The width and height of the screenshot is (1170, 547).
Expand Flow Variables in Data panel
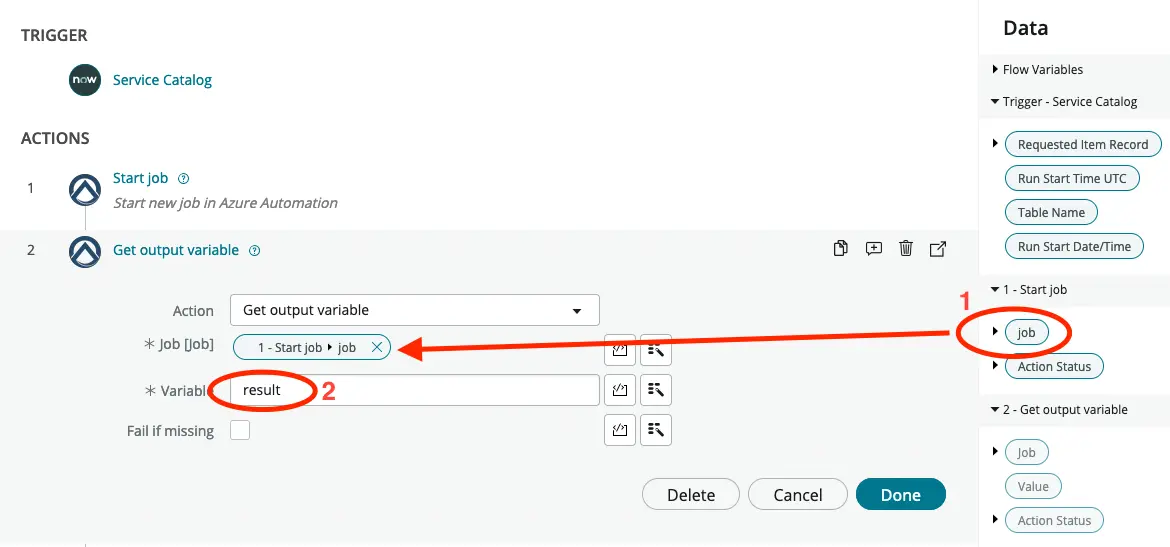pyautogui.click(x=995, y=70)
